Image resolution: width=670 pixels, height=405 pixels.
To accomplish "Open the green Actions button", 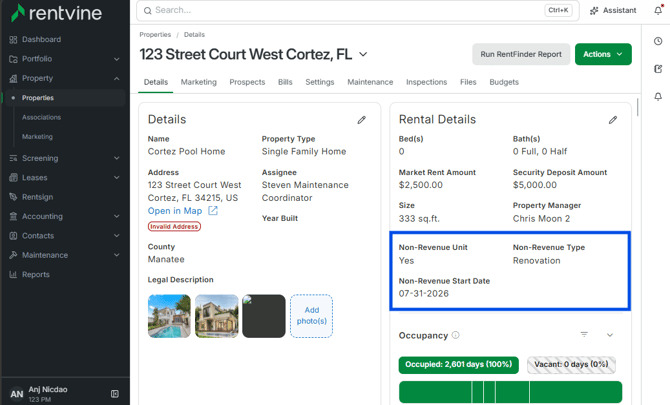I will point(603,54).
